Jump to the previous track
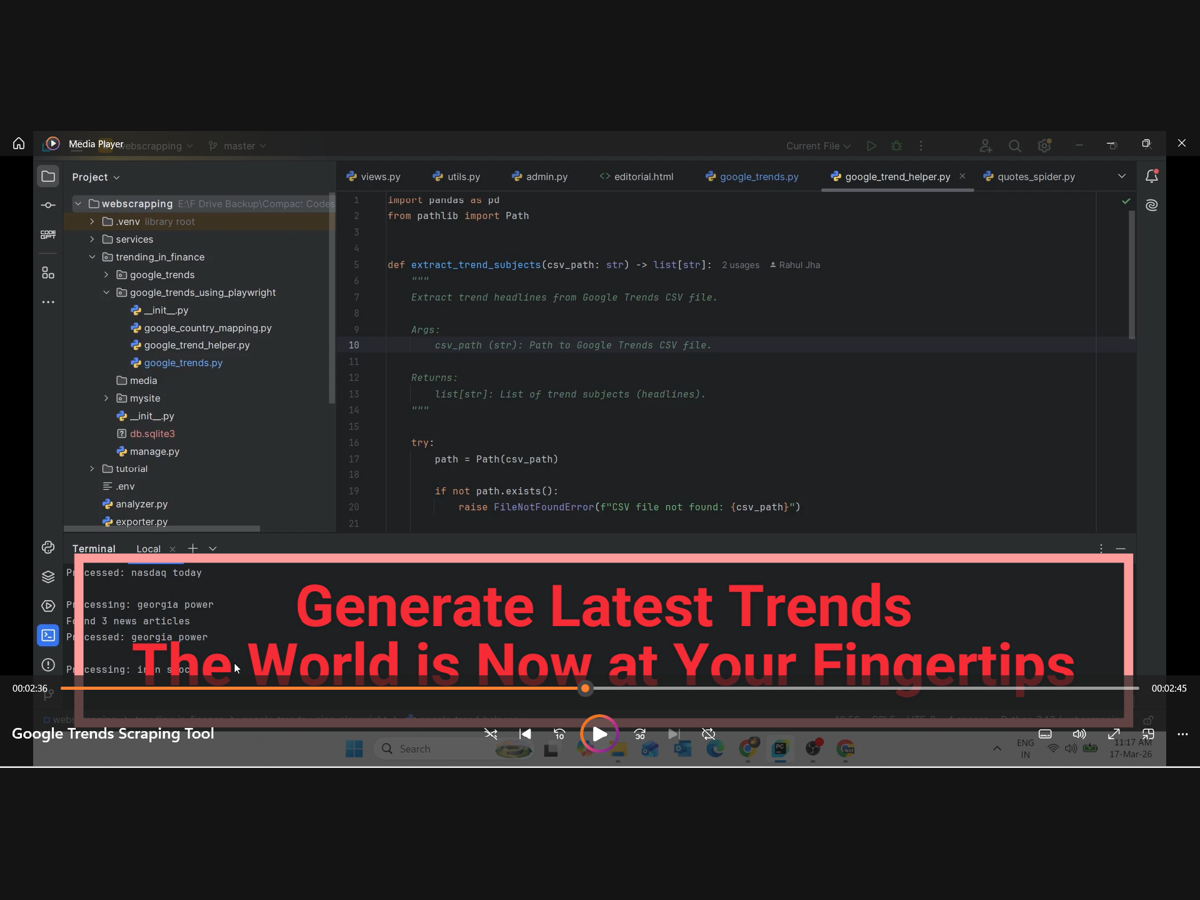The image size is (1200, 900). click(x=525, y=734)
